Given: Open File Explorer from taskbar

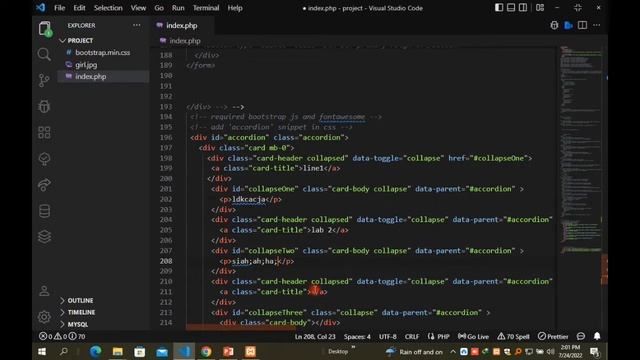Looking at the screenshot, I should tap(118, 351).
